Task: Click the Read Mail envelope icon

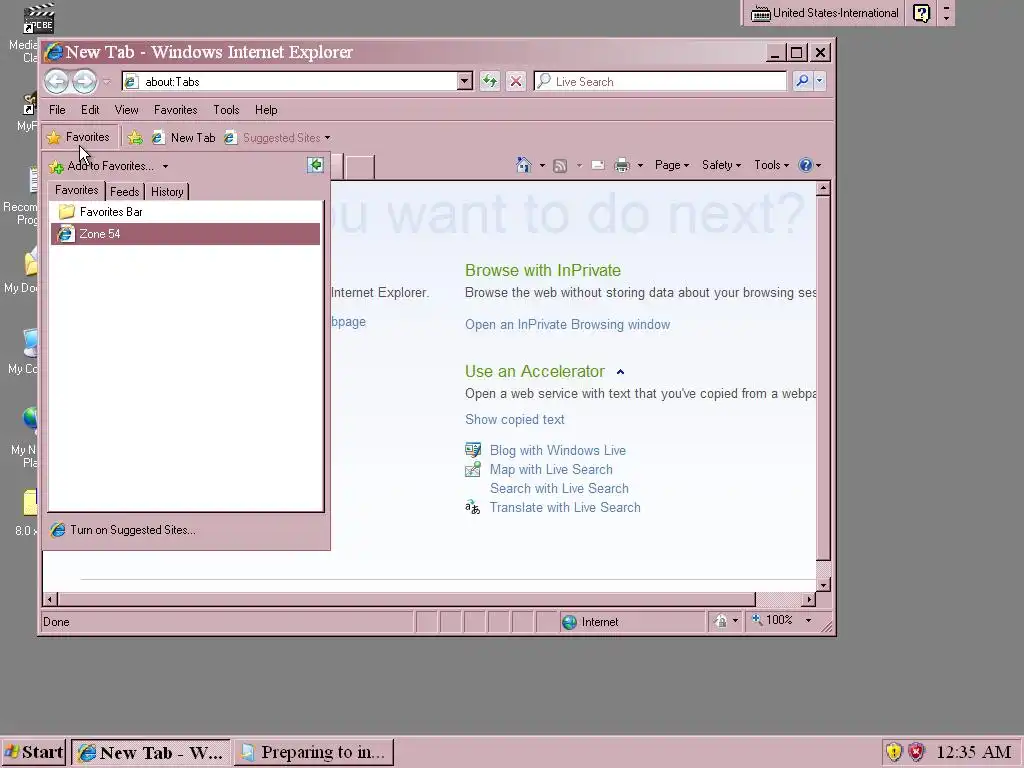Action: click(598, 165)
